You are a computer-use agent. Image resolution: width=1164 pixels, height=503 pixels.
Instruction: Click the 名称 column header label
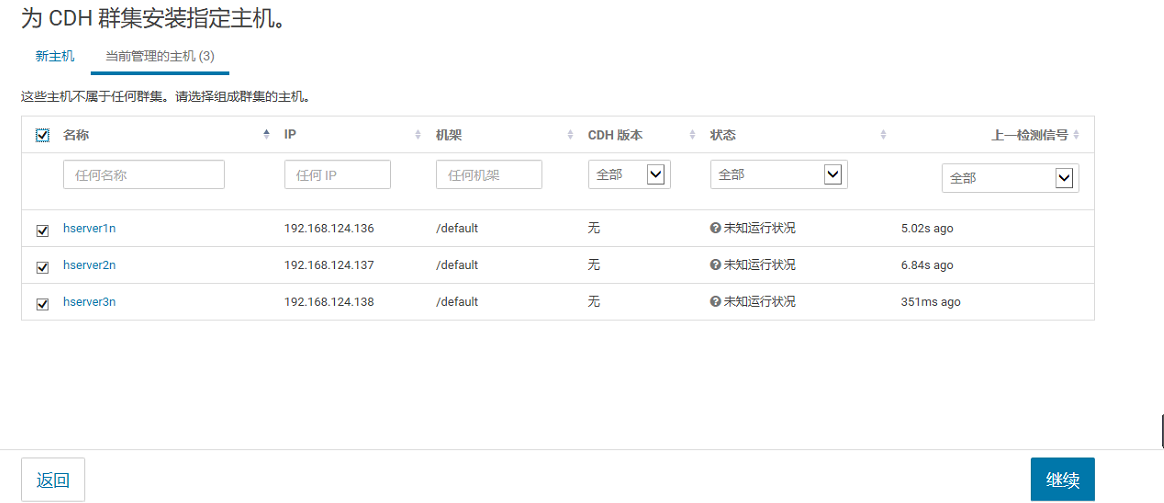(x=76, y=135)
